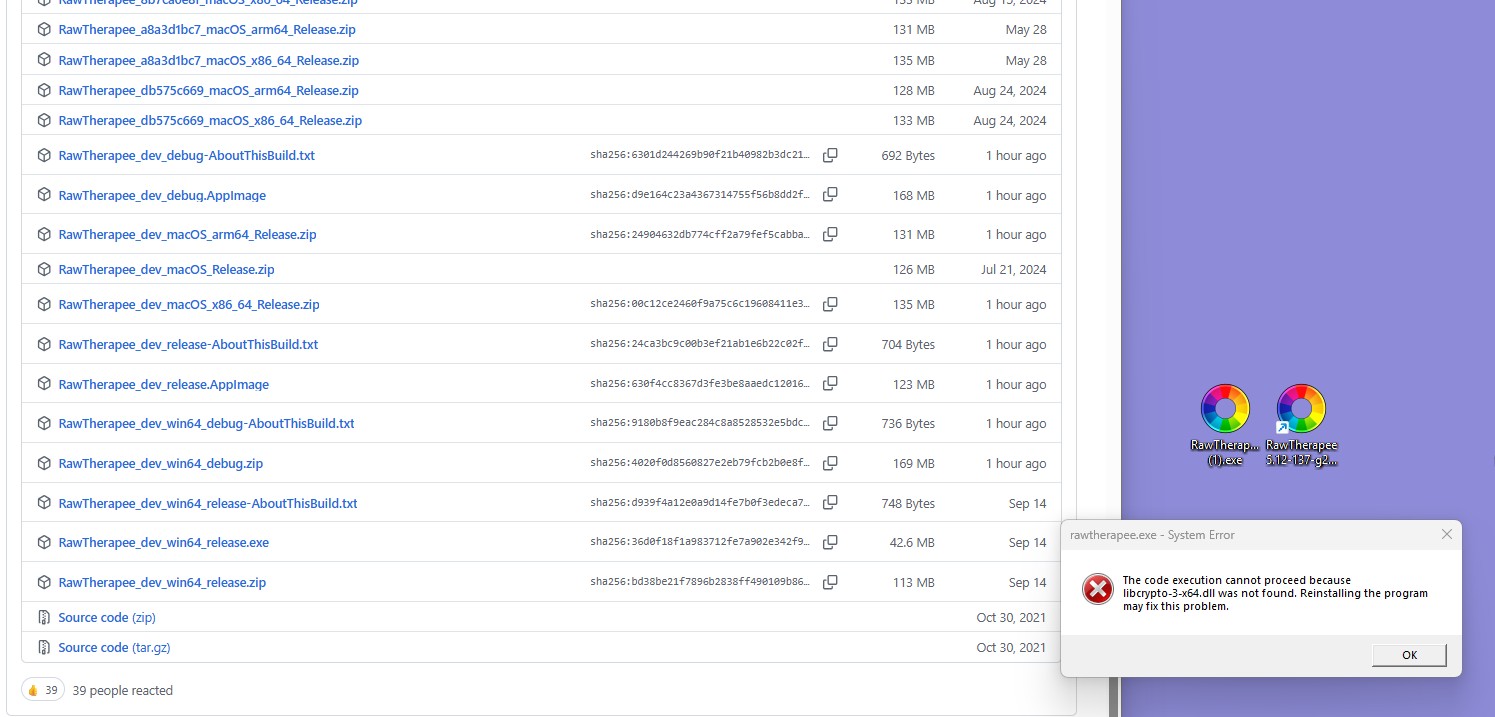
Task: Download RawTherapee_dev_release.AppImage
Action: click(x=164, y=385)
